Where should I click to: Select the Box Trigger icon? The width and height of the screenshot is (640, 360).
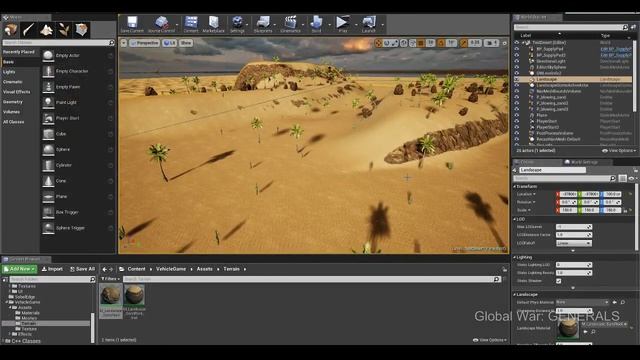coord(48,212)
